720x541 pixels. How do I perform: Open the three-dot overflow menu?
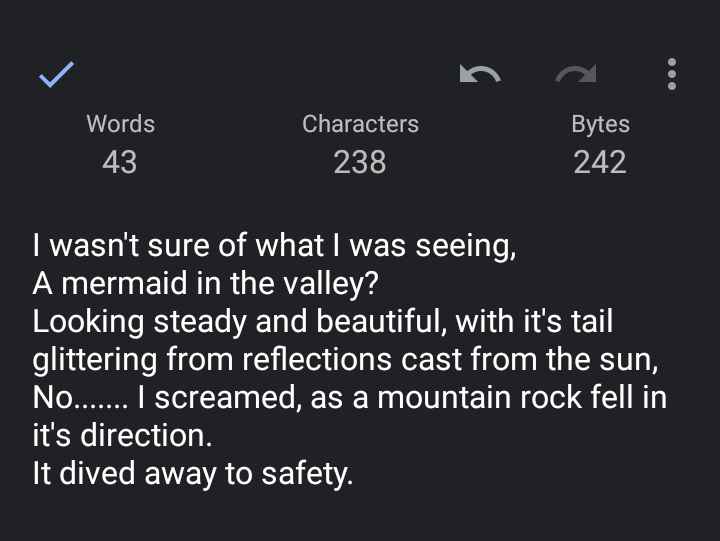672,74
